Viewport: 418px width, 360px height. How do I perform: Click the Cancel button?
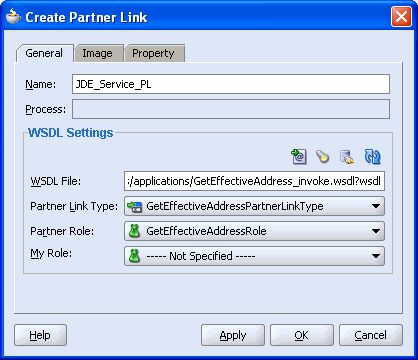(371, 335)
